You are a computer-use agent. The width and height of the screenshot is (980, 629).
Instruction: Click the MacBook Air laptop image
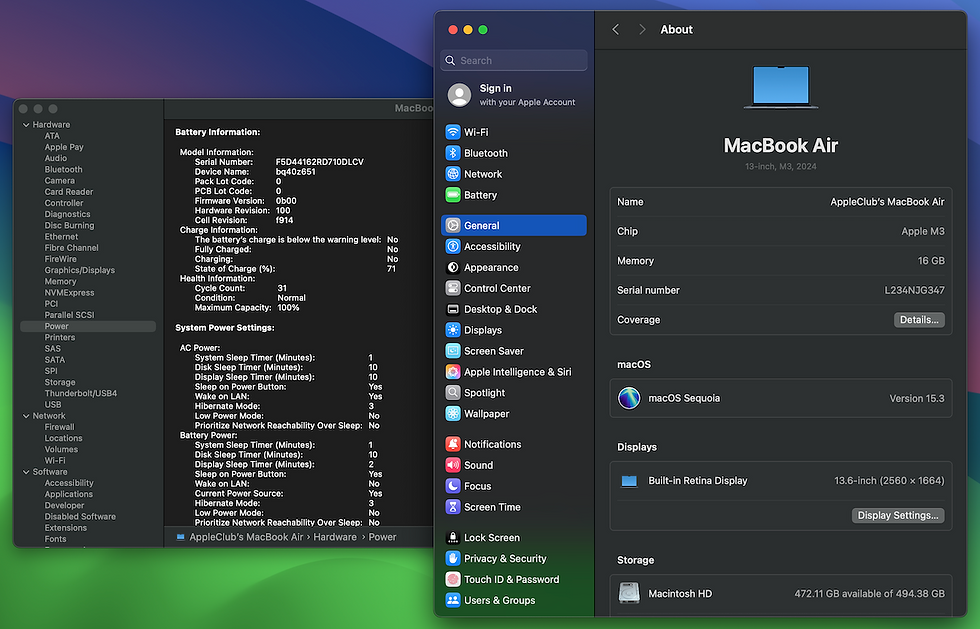pos(781,87)
